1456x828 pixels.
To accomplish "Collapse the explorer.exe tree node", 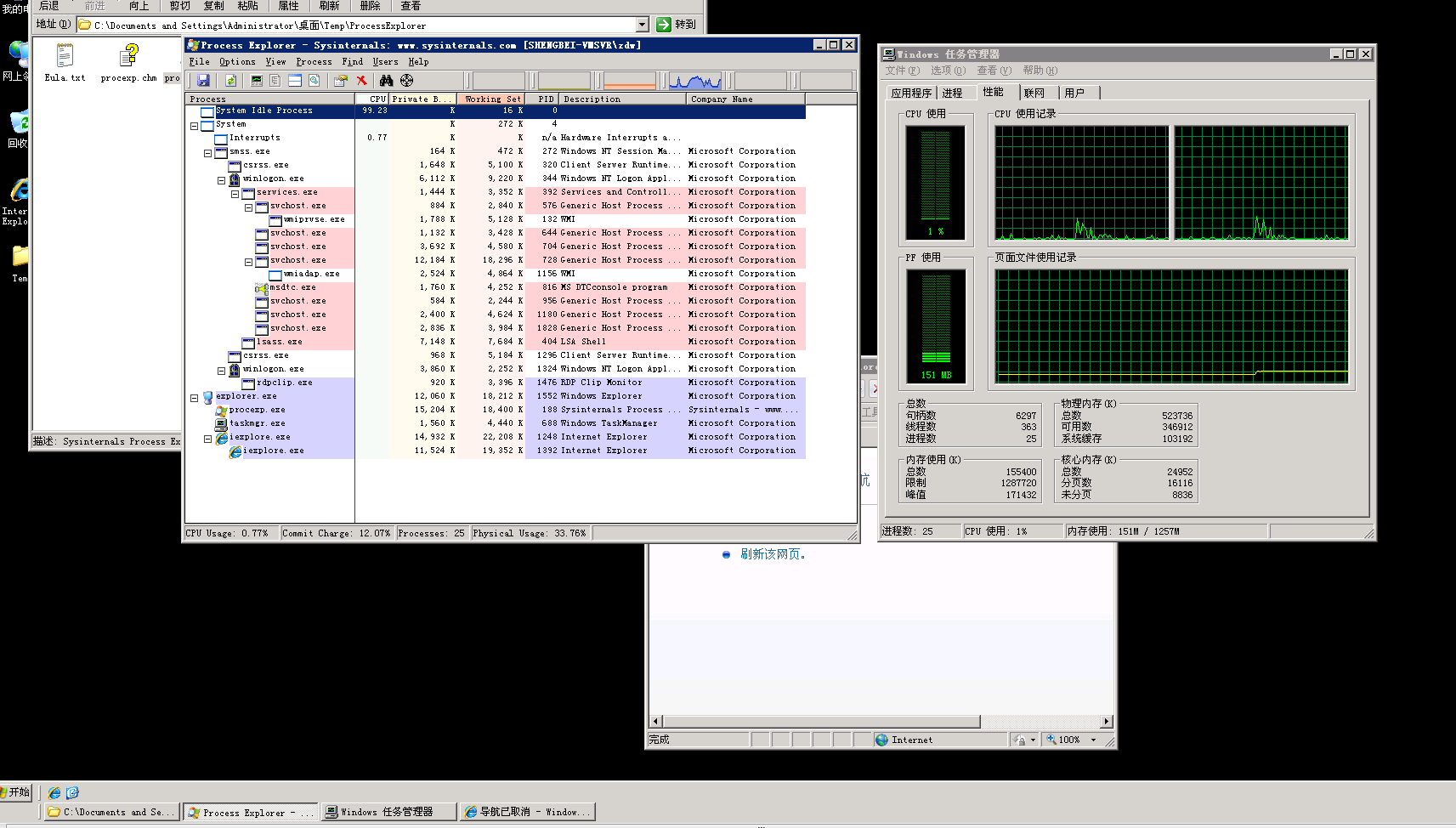I will pyautogui.click(x=194, y=398).
